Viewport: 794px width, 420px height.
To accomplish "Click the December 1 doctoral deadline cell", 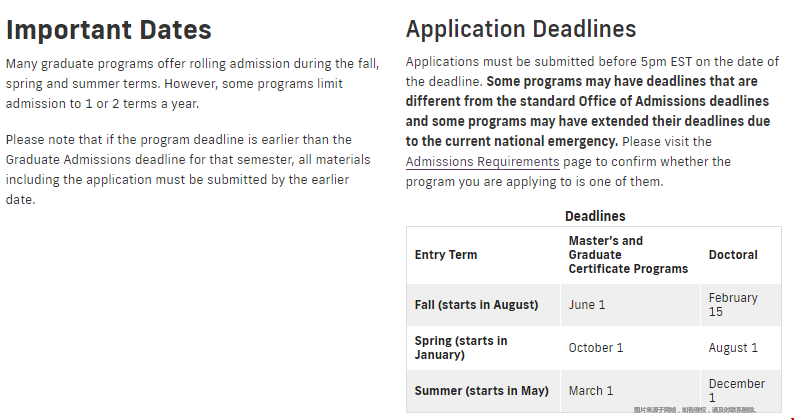I will pos(736,391).
